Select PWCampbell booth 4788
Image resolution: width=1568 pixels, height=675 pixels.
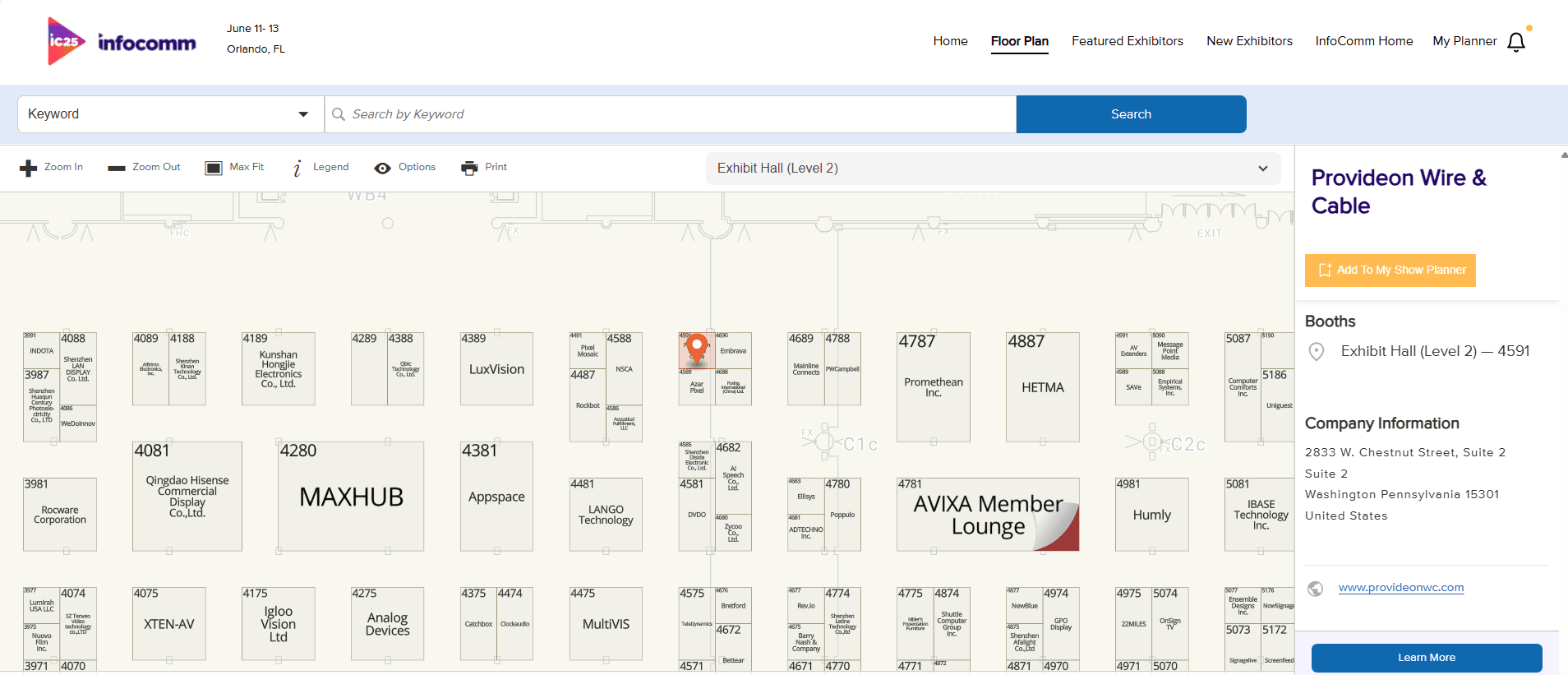point(842,369)
